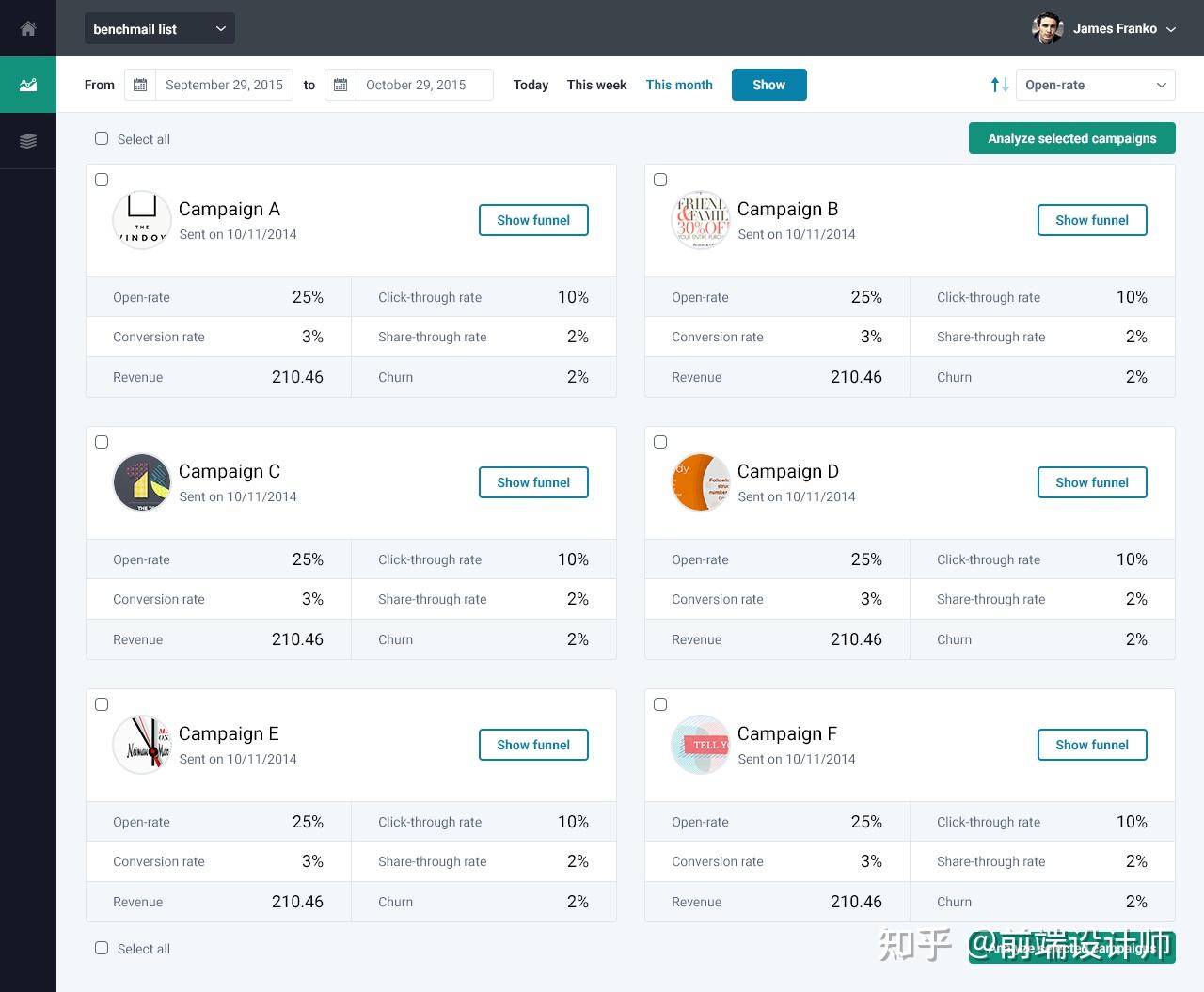Check the top Select all checkbox
This screenshot has width=1204, height=992.
[x=102, y=138]
